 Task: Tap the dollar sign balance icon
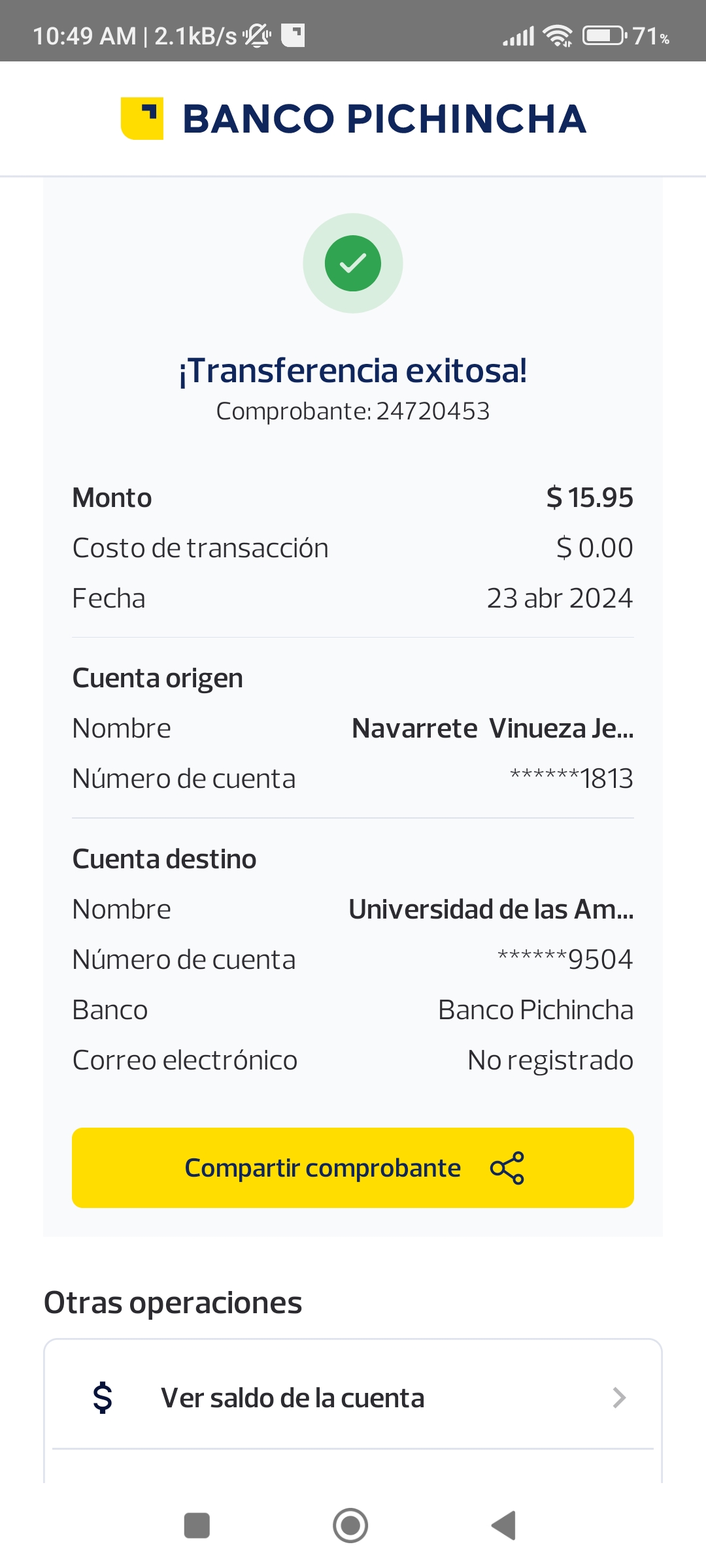[103, 1397]
